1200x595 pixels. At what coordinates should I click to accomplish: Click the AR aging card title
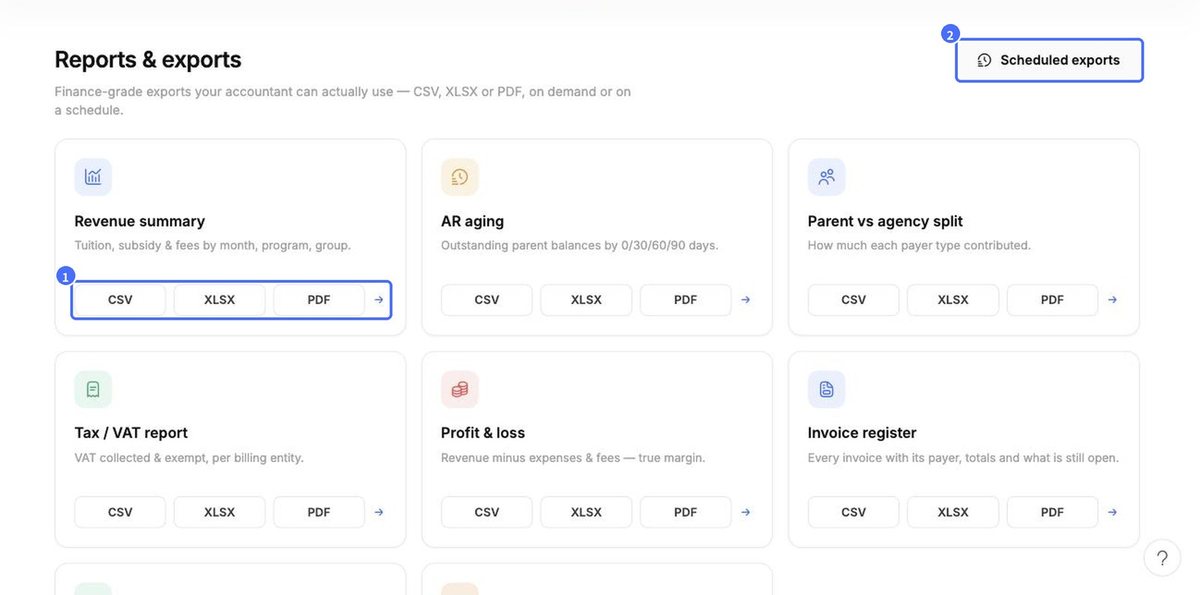(472, 221)
